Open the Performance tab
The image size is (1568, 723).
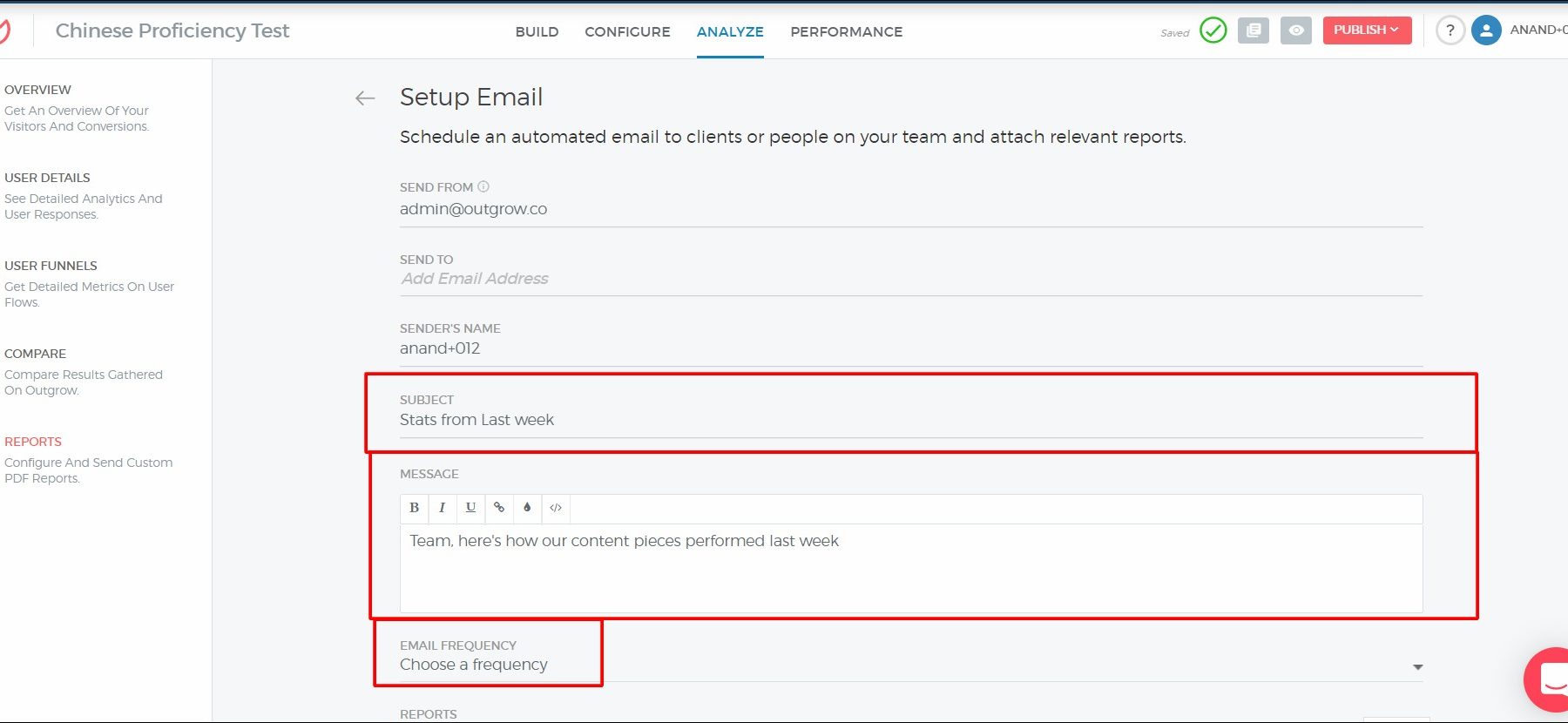coord(846,31)
